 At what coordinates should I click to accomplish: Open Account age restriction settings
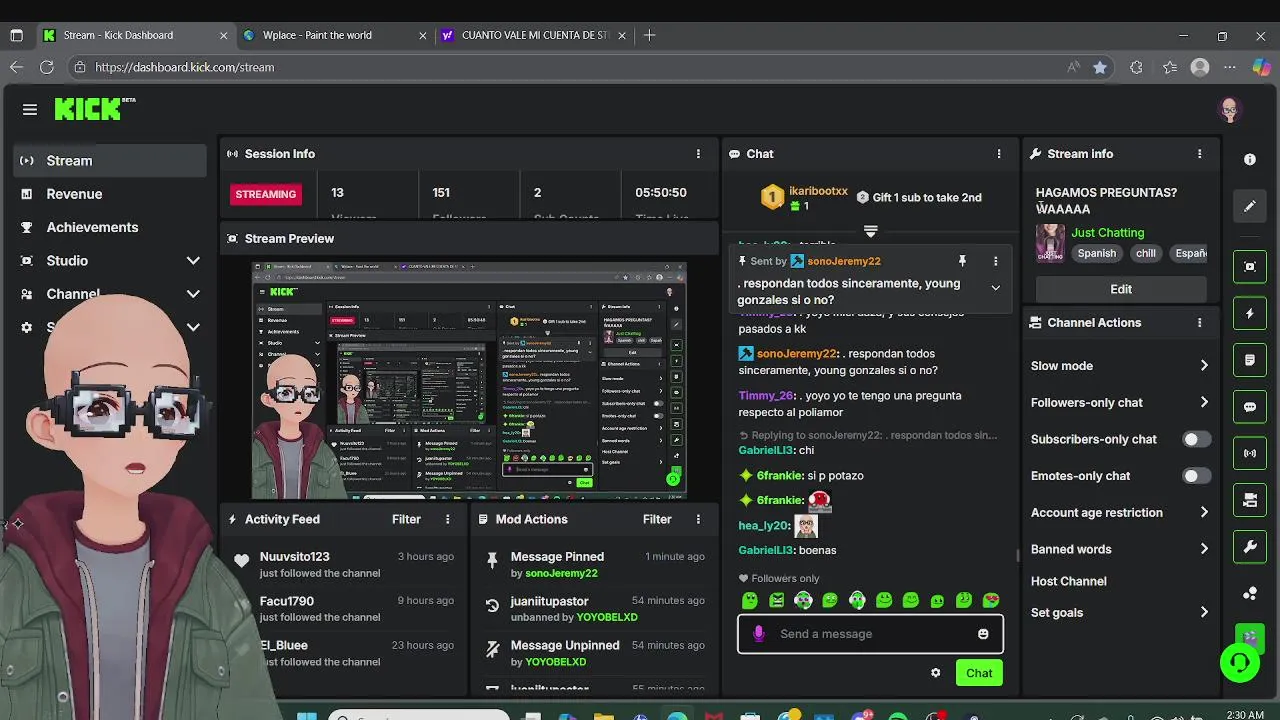point(1120,513)
